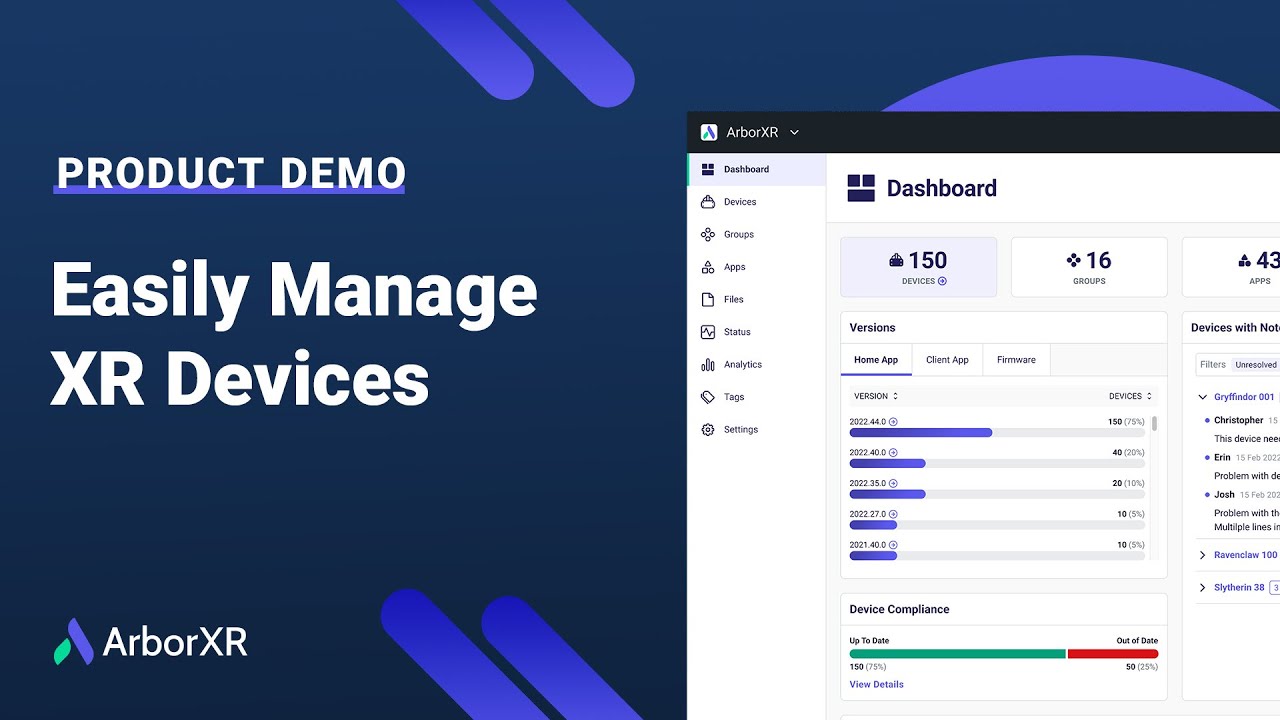
Task: Click the Josh note entry
Action: tap(1243, 510)
